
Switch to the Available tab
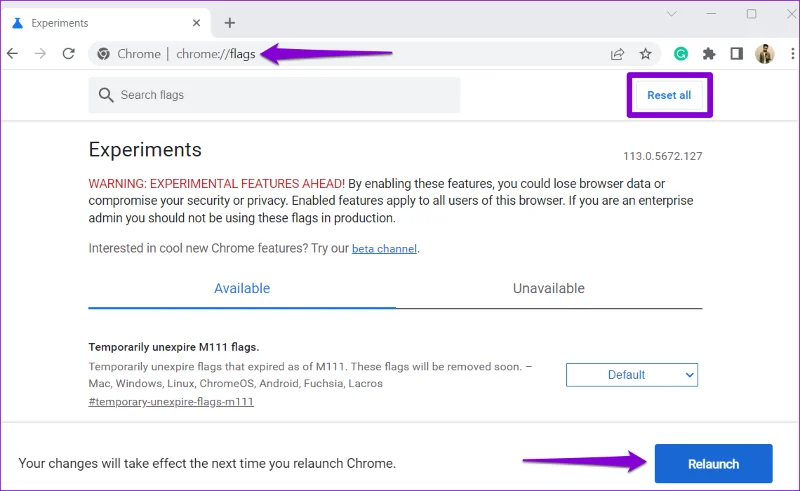click(x=242, y=288)
